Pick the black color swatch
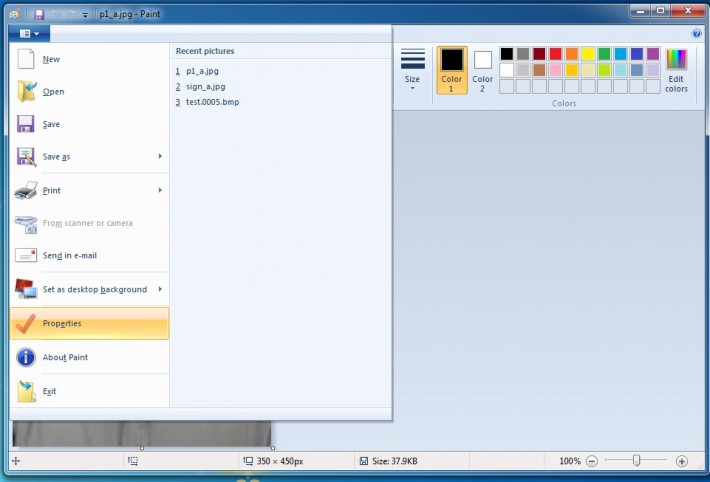710x482 pixels. click(507, 54)
